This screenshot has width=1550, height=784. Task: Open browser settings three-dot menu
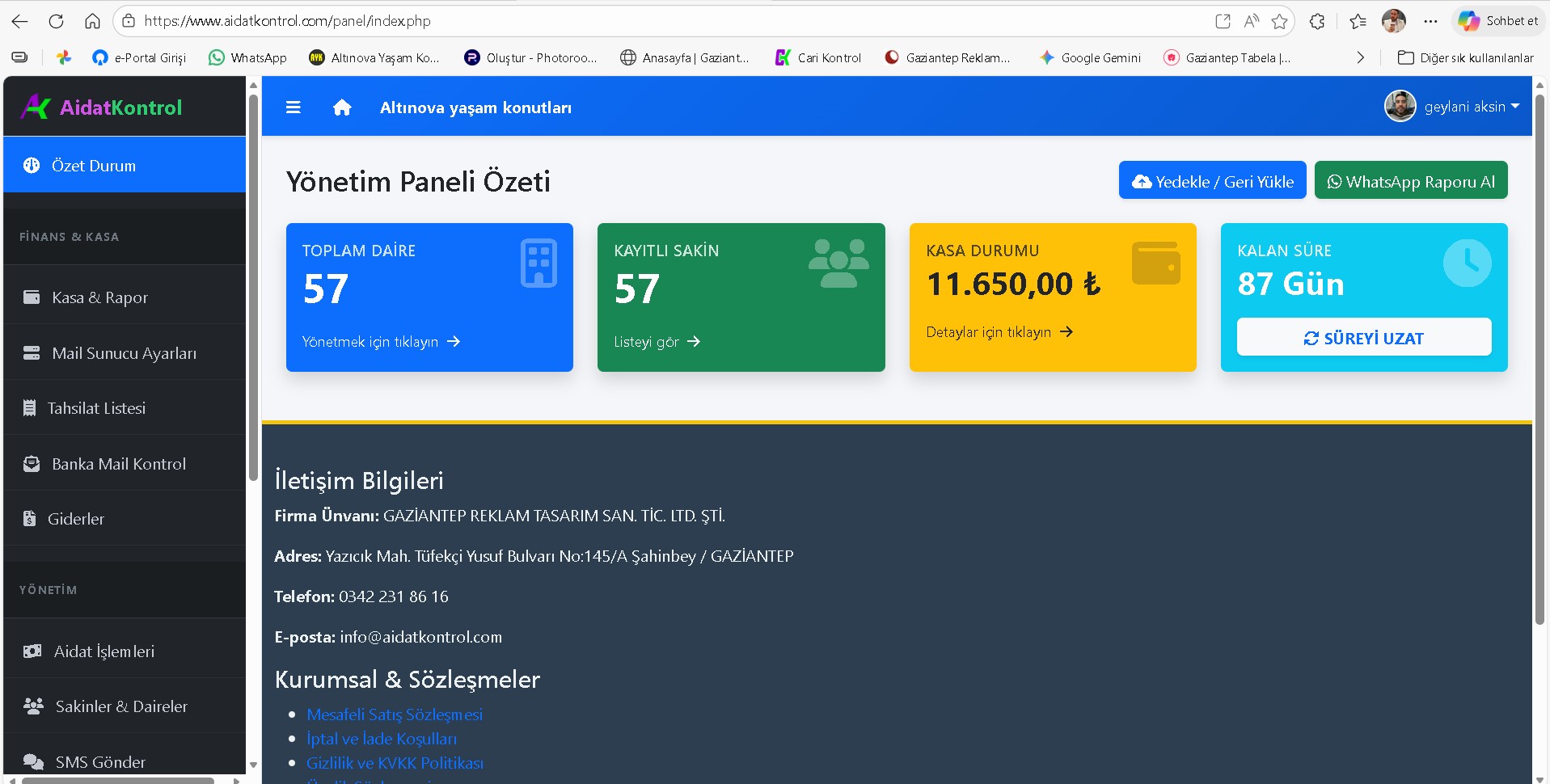point(1430,22)
